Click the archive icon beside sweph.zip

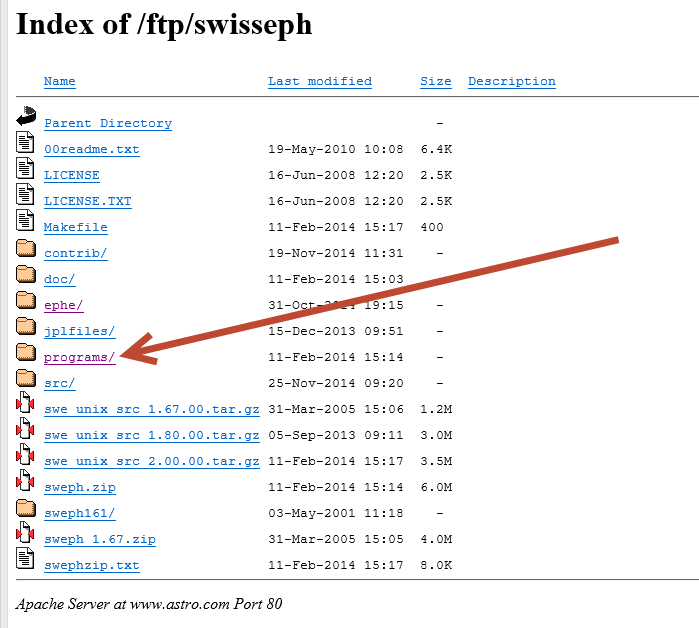coord(26,482)
